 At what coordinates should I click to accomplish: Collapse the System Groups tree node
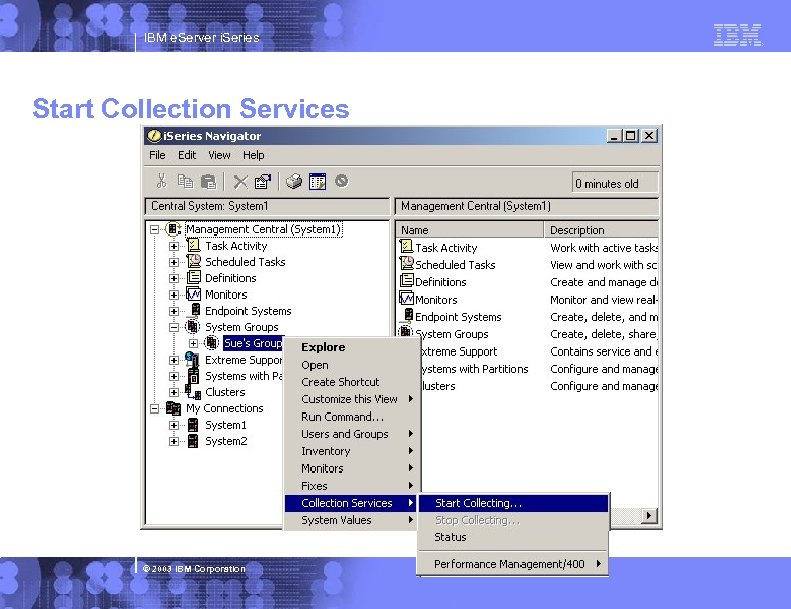(174, 327)
